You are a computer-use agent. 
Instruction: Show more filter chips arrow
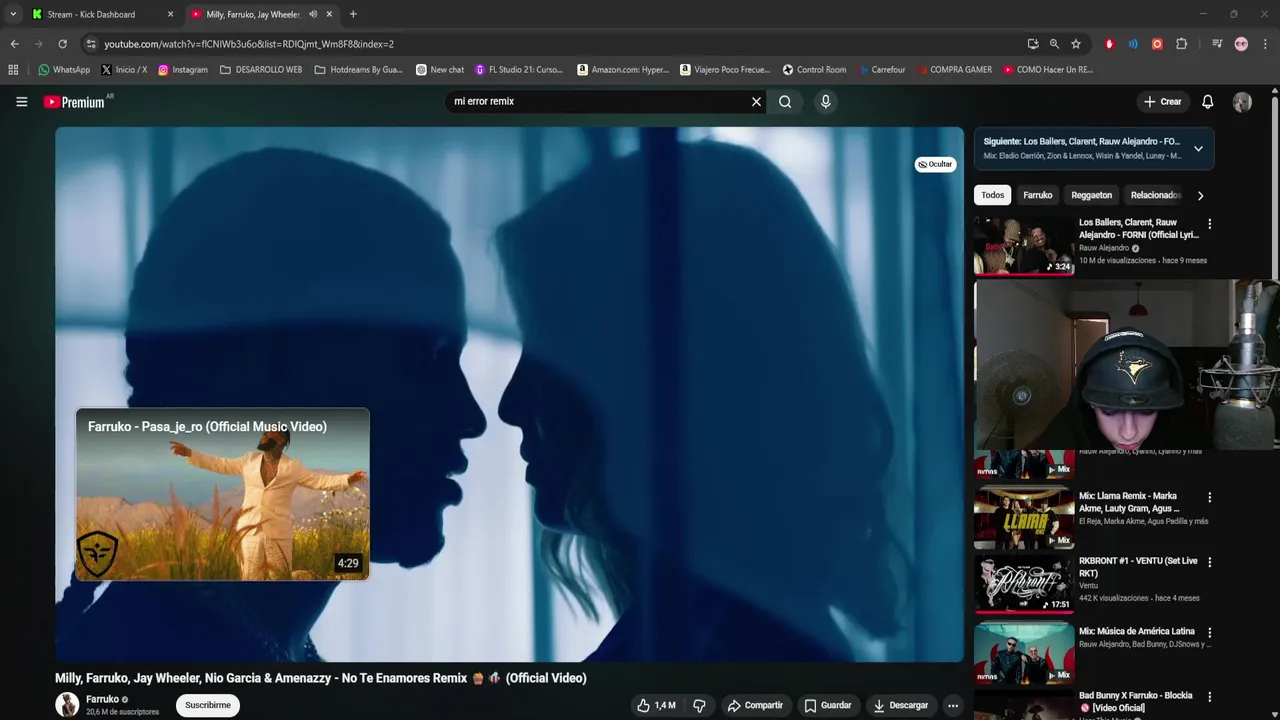1200,195
